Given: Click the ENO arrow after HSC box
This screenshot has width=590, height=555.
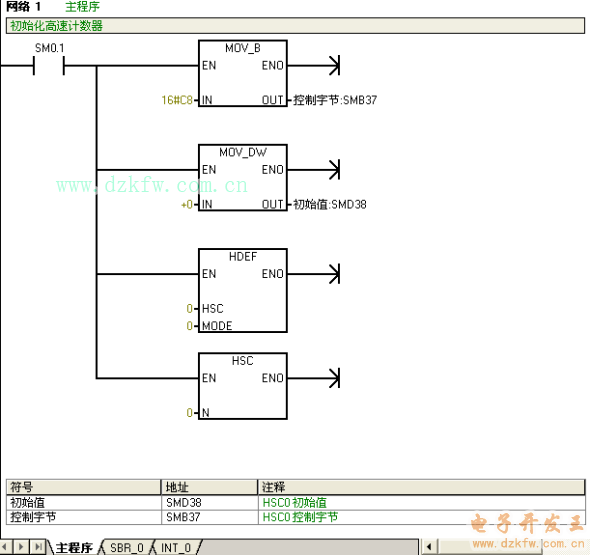Looking at the screenshot, I should (x=334, y=378).
